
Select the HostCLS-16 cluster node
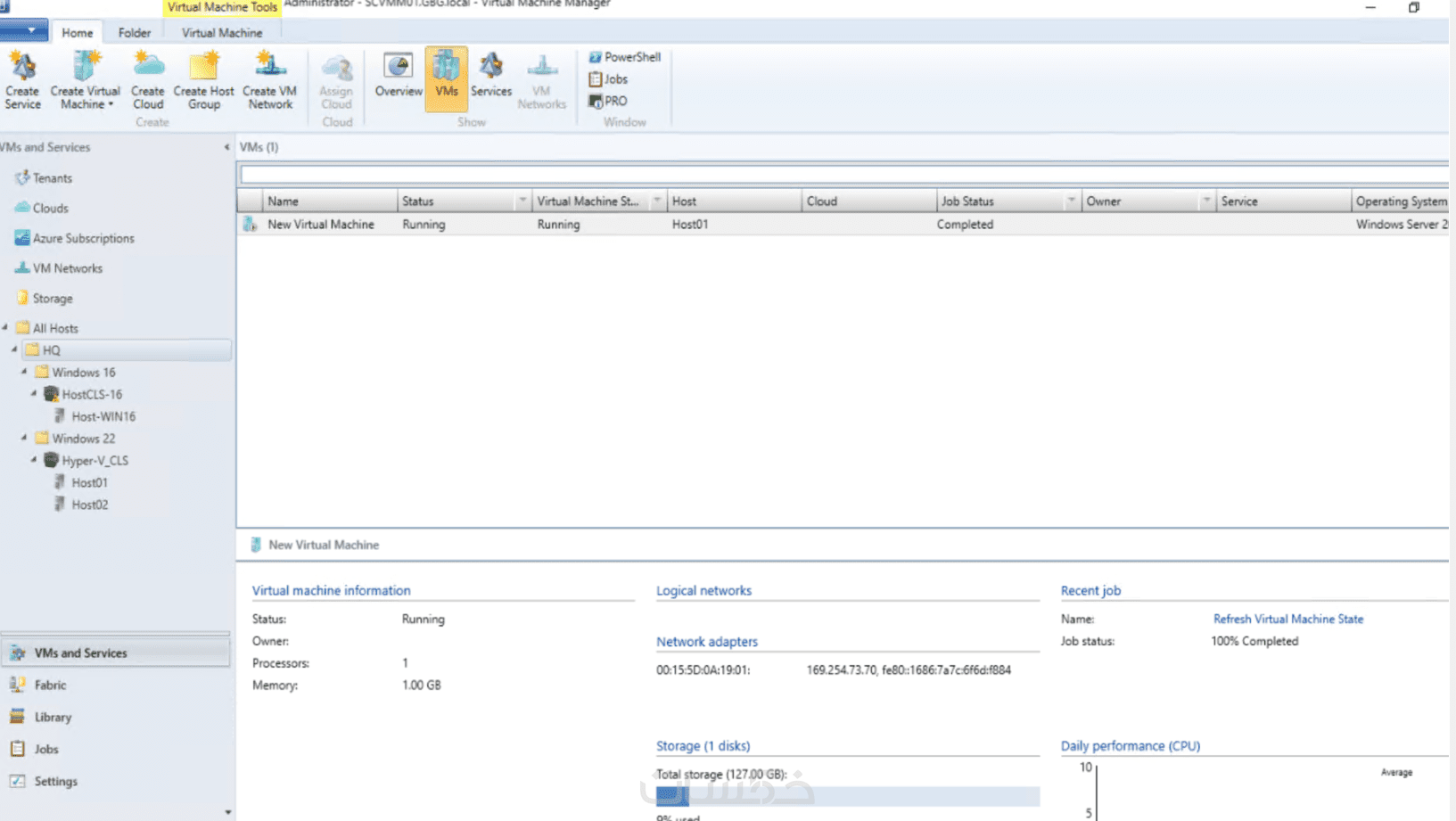pyautogui.click(x=83, y=394)
